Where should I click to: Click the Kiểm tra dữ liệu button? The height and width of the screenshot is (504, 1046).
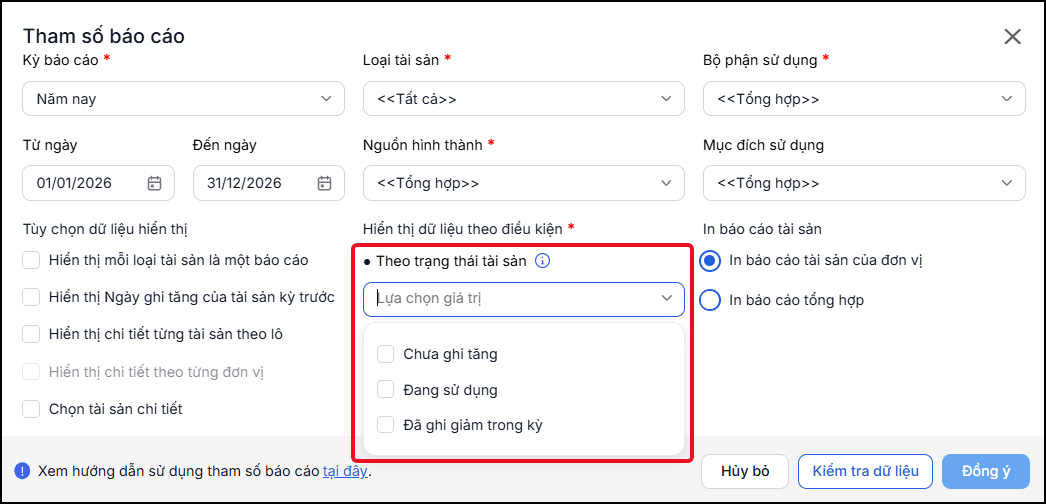click(x=865, y=471)
